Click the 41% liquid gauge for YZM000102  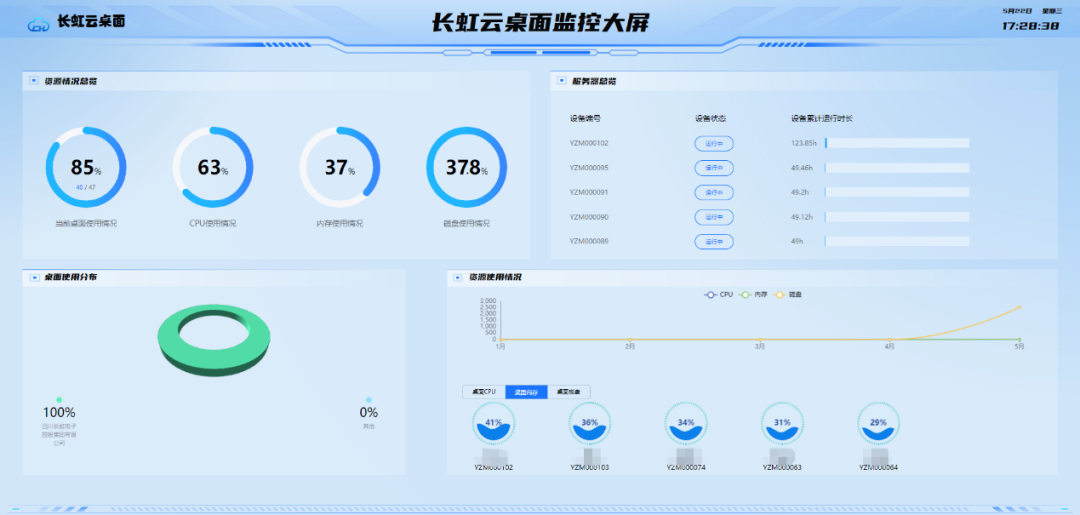tap(493, 424)
